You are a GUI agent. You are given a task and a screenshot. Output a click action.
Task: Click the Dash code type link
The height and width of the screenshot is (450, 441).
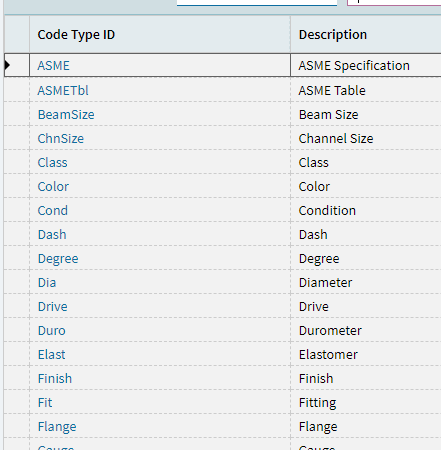[x=52, y=235]
